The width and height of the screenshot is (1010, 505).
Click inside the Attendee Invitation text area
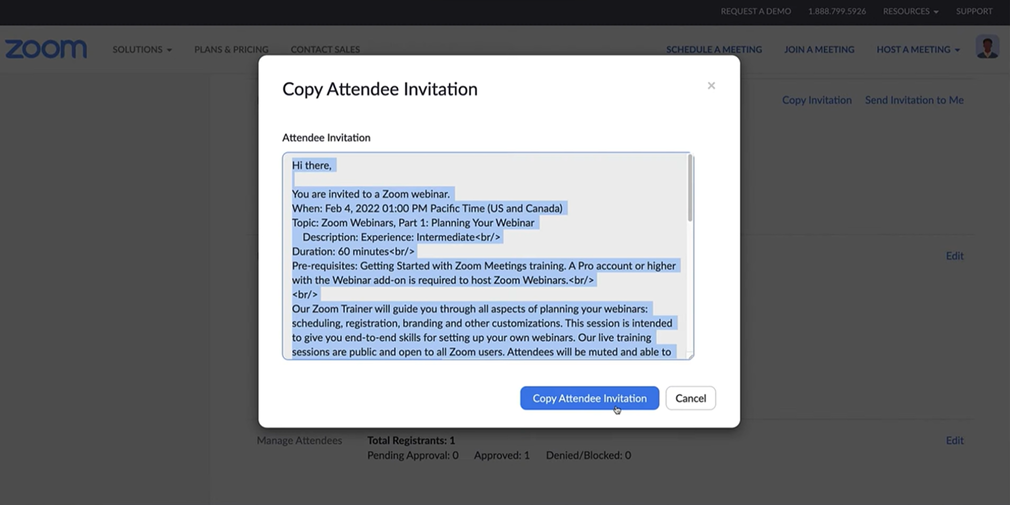point(488,256)
